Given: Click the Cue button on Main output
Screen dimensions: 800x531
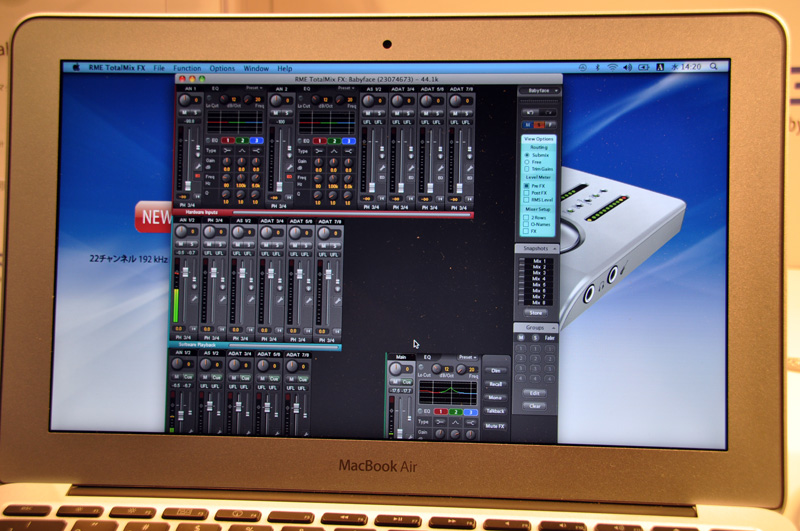Looking at the screenshot, I should 406,381.
